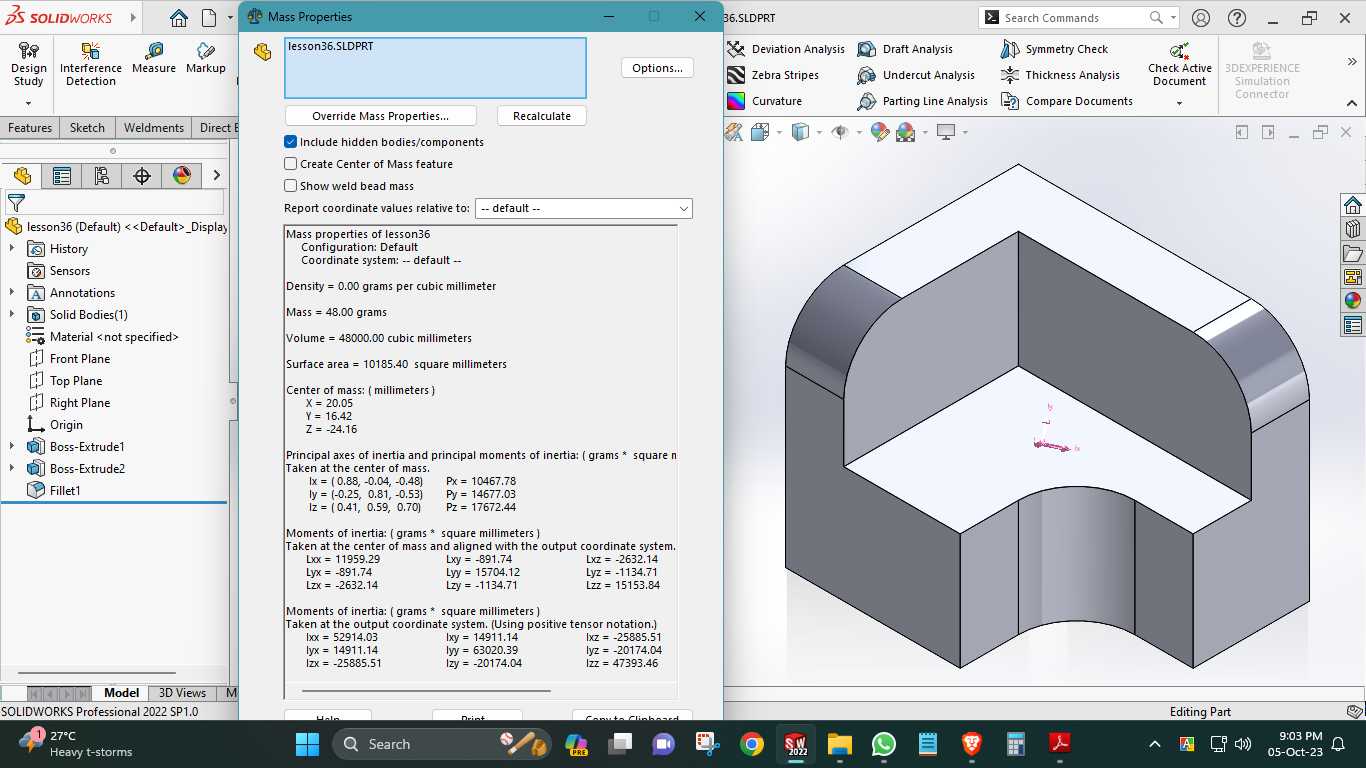
Task: Expand the Boss-Extrude2 feature
Action: point(12,469)
